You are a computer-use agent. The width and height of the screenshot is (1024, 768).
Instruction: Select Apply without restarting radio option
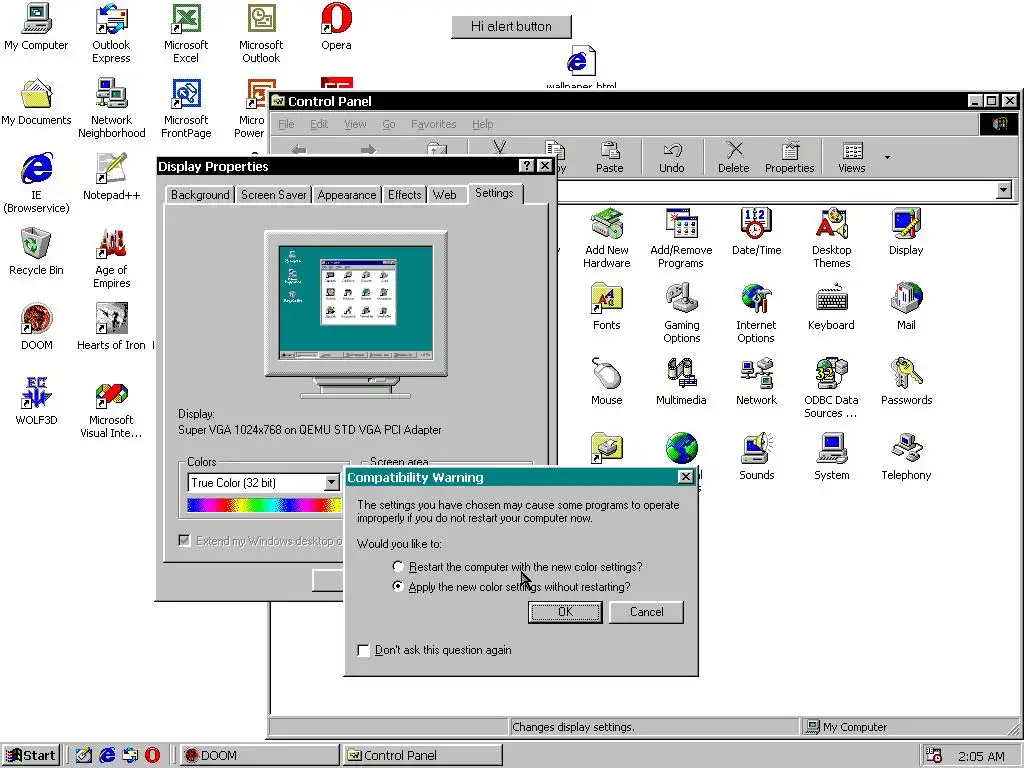[x=398, y=586]
